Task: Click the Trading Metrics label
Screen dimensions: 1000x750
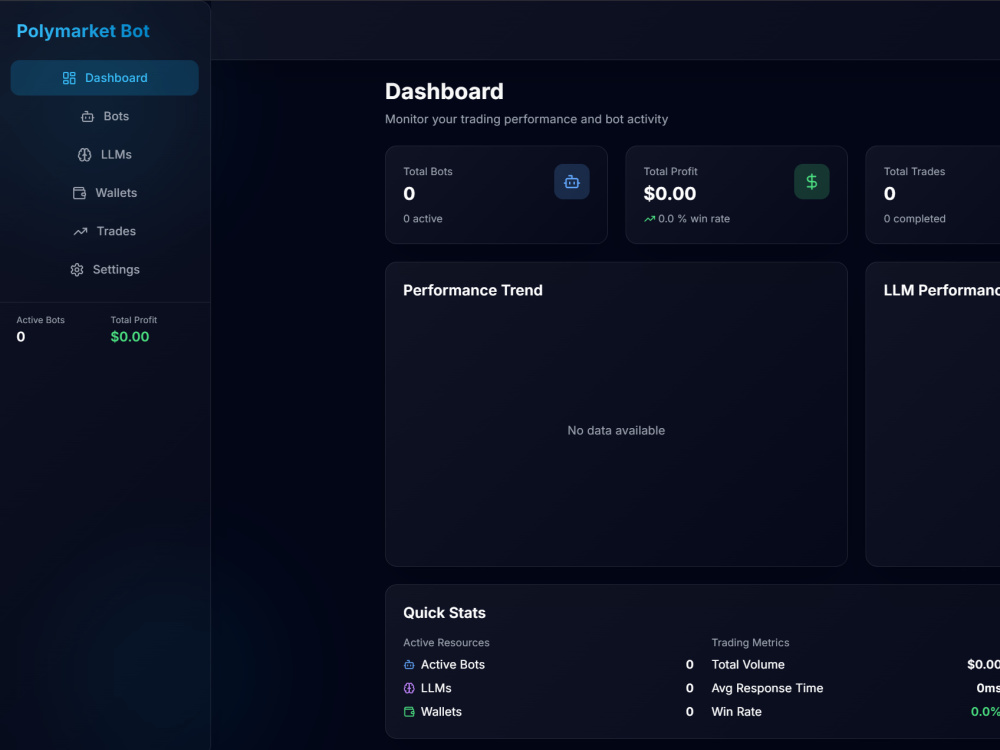Action: 750,643
